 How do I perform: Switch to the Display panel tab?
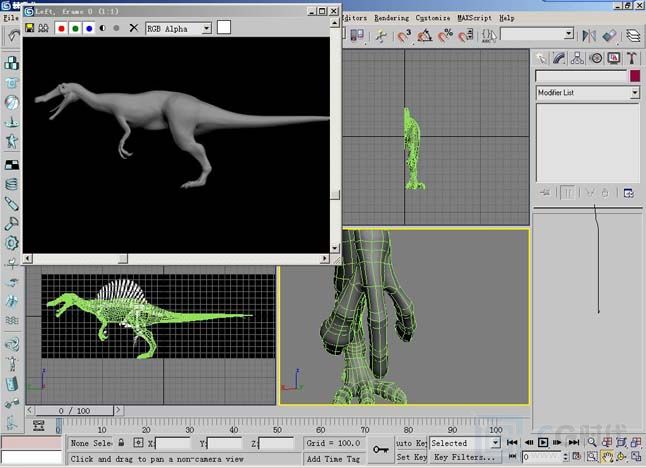click(x=614, y=58)
